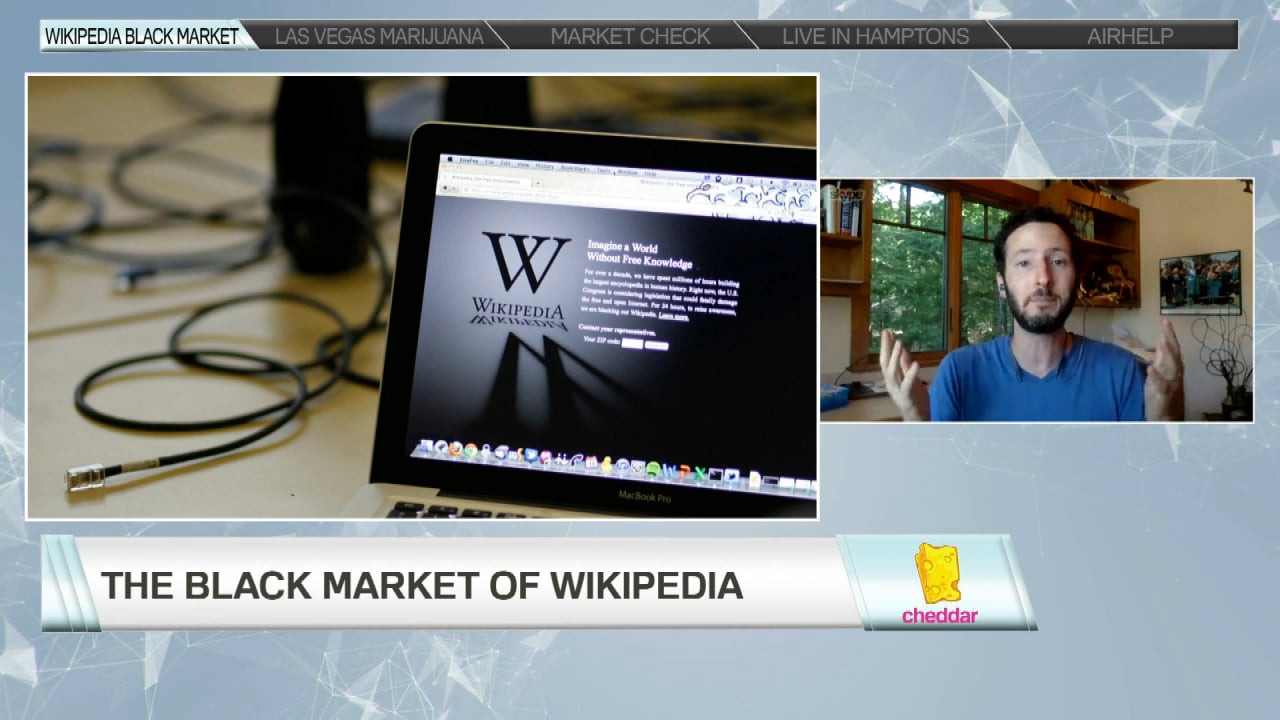Click the ZIP code input field
Image resolution: width=1280 pixels, height=720 pixels.
tap(632, 343)
